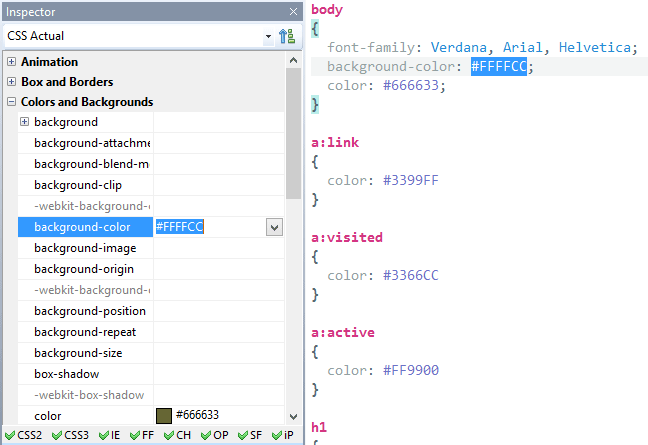Click the FF browser compatibility checkmark
The height and width of the screenshot is (445, 648).
tap(135, 435)
